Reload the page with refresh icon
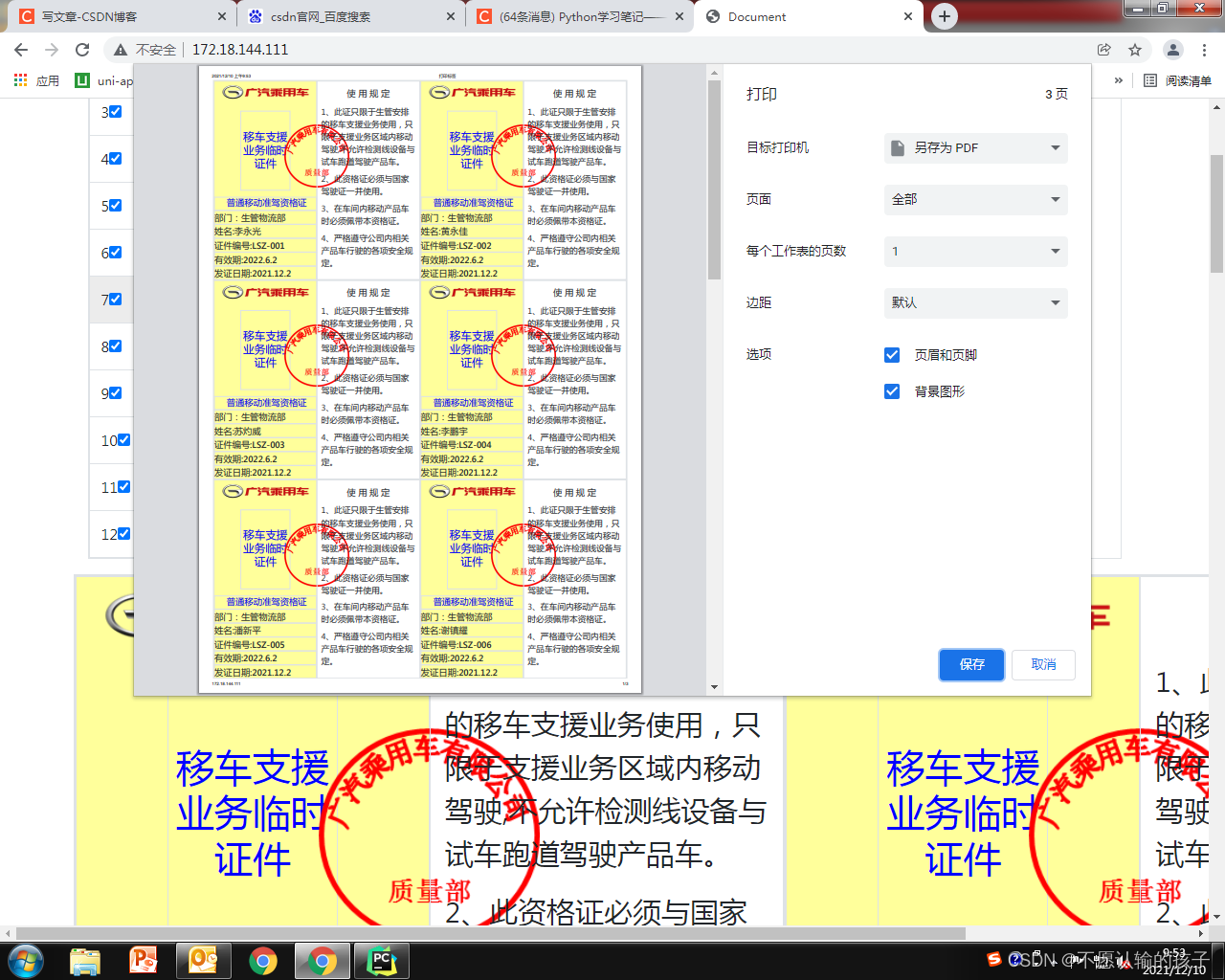Image resolution: width=1225 pixels, height=980 pixels. click(82, 50)
